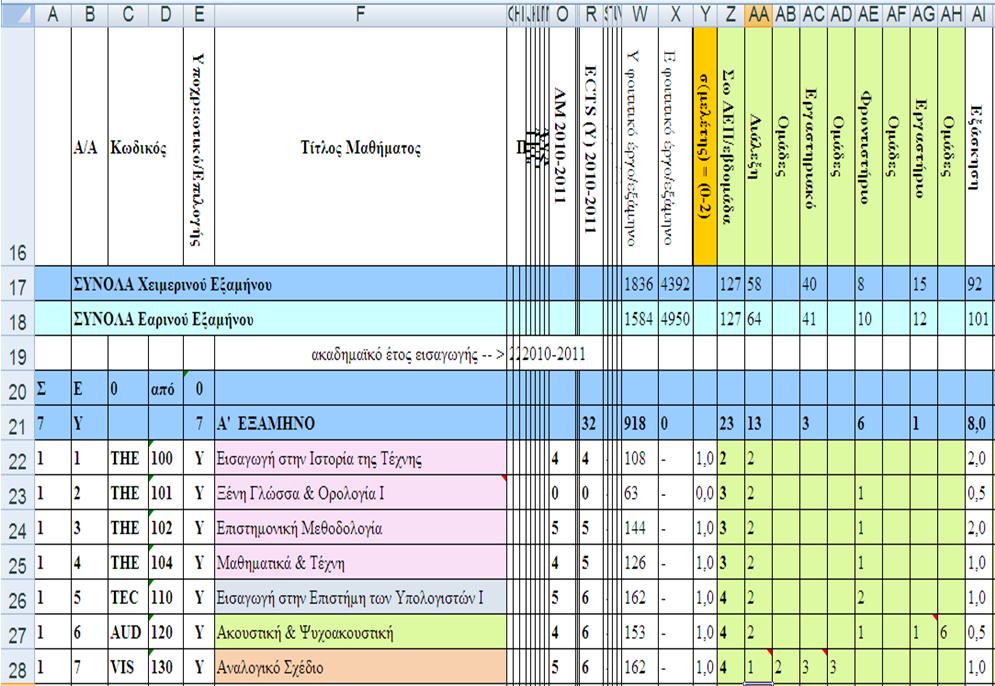Click 'Ακουστική & Ψυχοακουστική' cell
The width and height of the screenshot is (995, 686).
tap(360, 632)
